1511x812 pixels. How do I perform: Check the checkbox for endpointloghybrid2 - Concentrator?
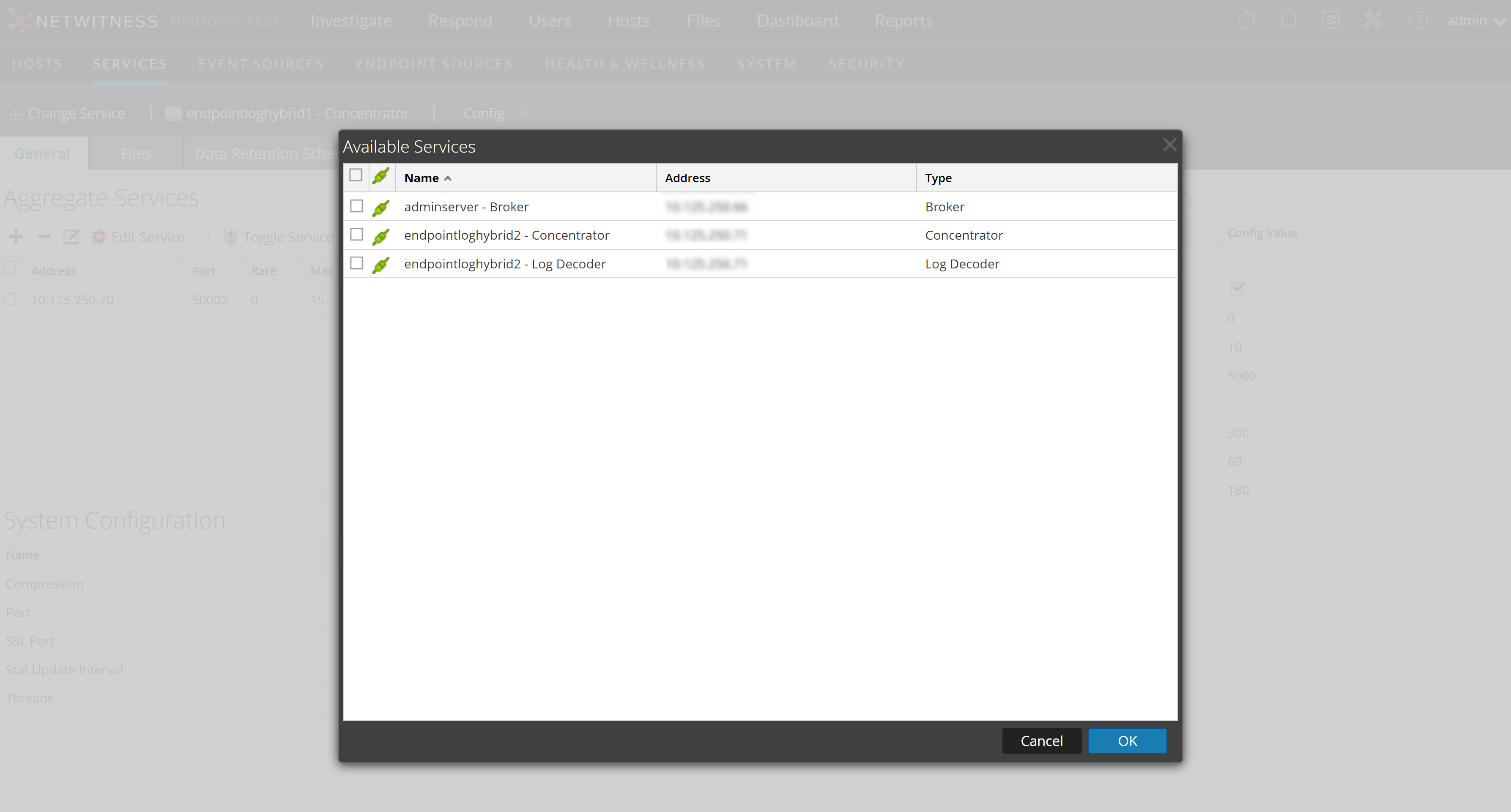(x=356, y=235)
